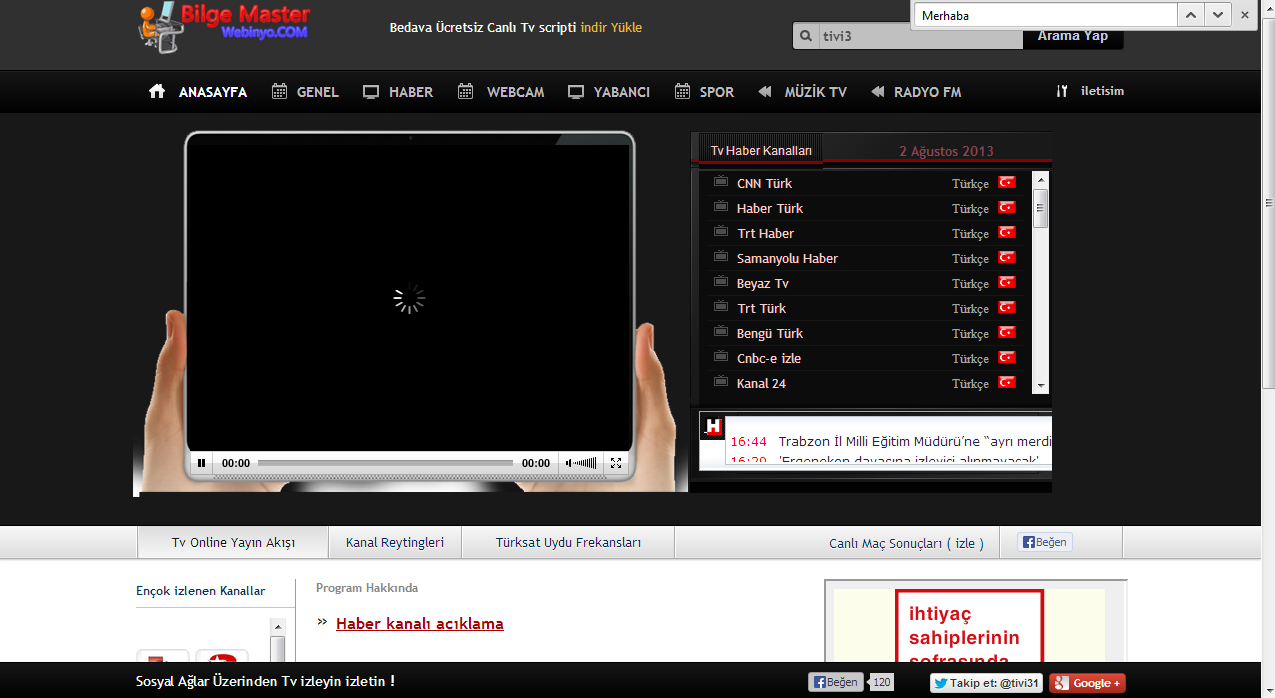Screen dimensions: 1275x698
Task: Select the Beyaz Tv channel
Action: [763, 283]
